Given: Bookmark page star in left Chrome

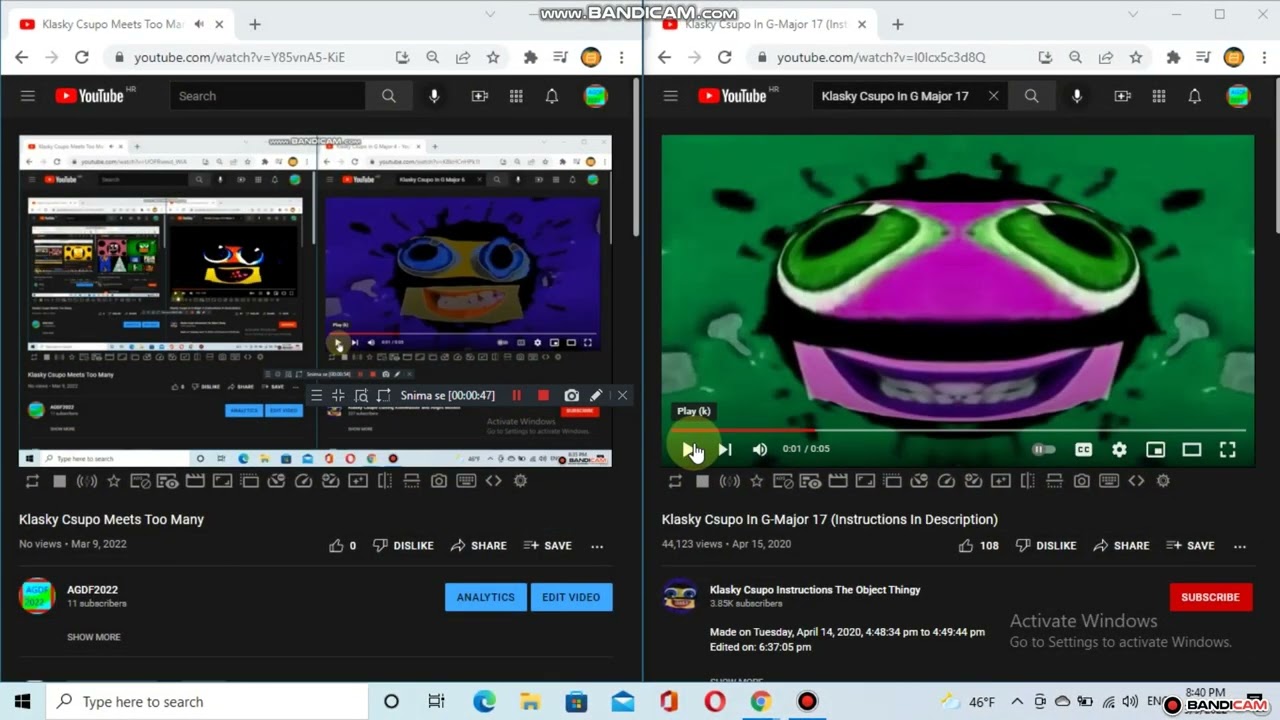Looking at the screenshot, I should [x=493, y=57].
